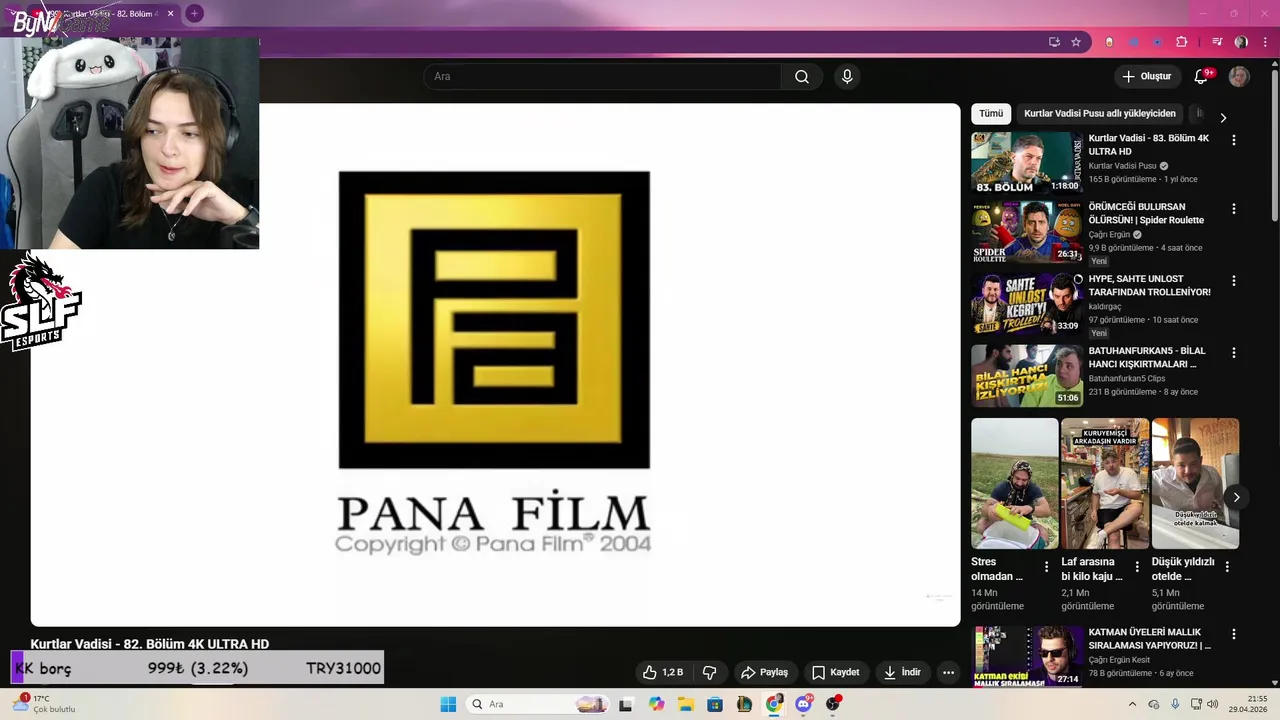Open ÖRÜMCEĞİ BULURSAN ÖLÜRSÜN video title
This screenshot has height=720, width=1280.
(1146, 213)
